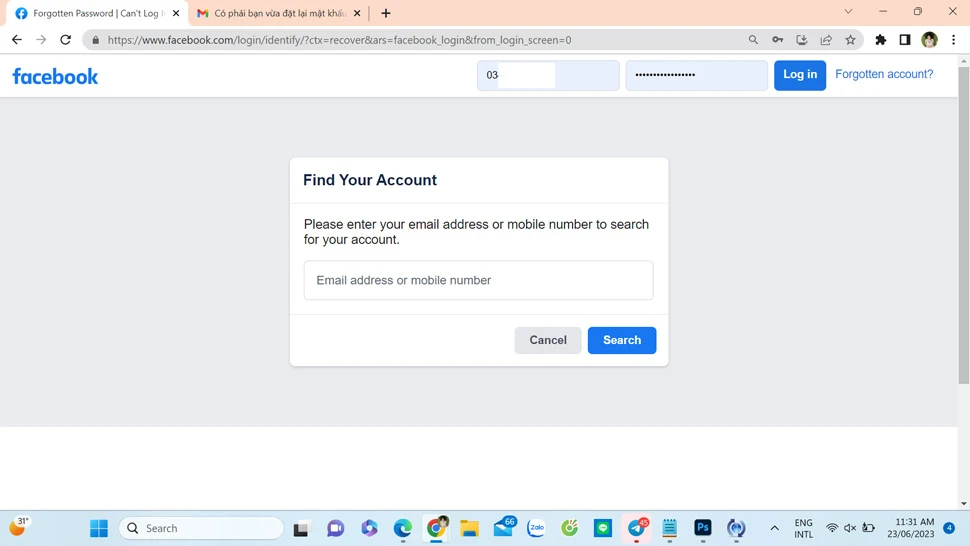Open the Windows Start menu
The image size is (970, 546).
pos(99,528)
